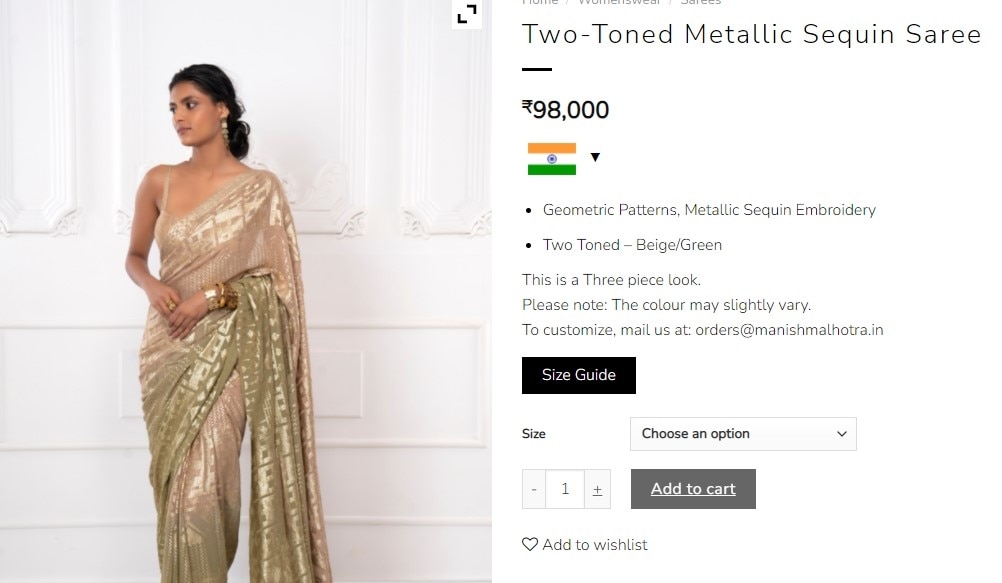The height and width of the screenshot is (583, 1002).
Task: Open the Size 'Choose an option' dropdown
Action: click(x=742, y=434)
